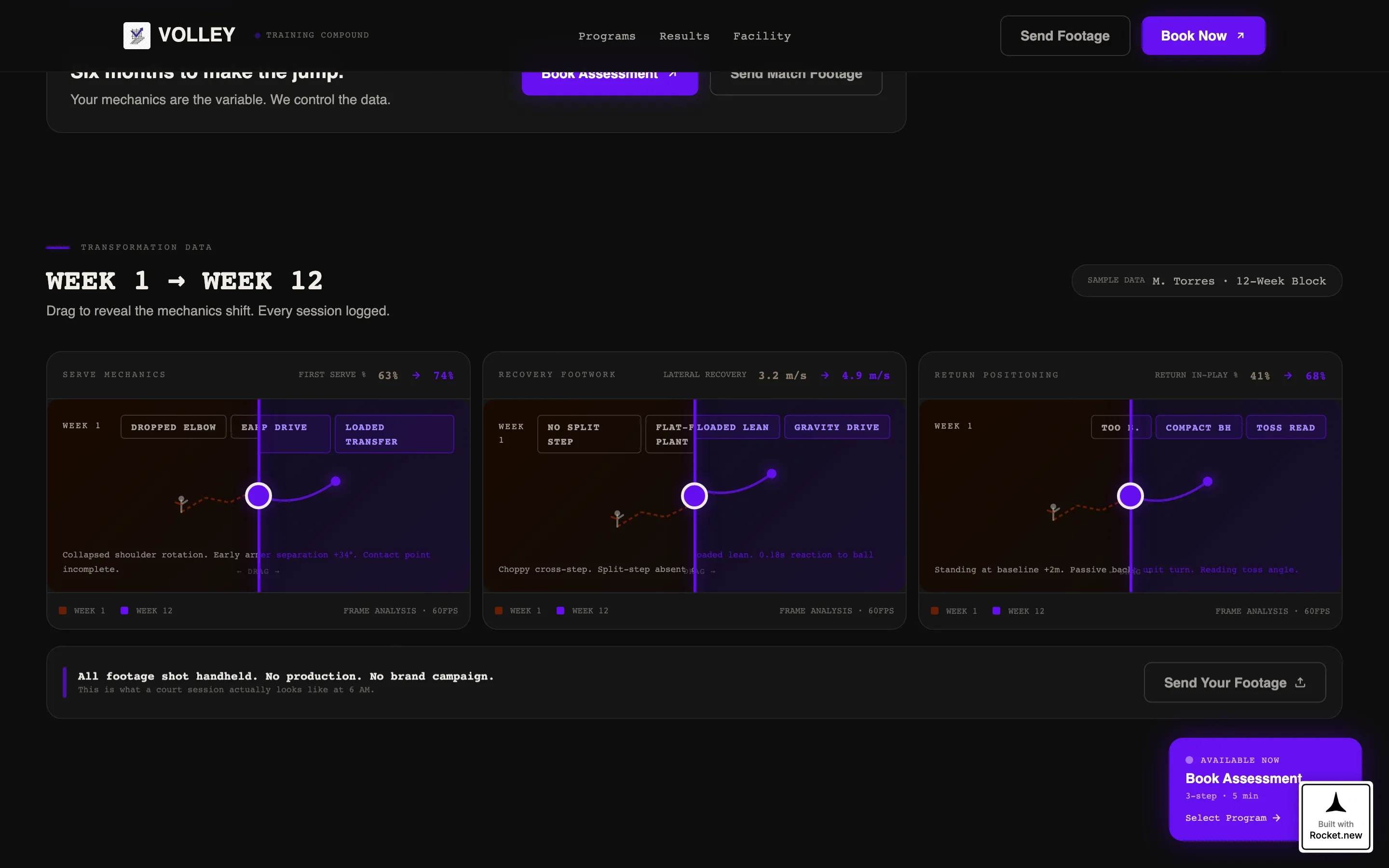Image resolution: width=1389 pixels, height=868 pixels.
Task: Grab the Return Positioning slider handle
Action: click(x=1130, y=495)
